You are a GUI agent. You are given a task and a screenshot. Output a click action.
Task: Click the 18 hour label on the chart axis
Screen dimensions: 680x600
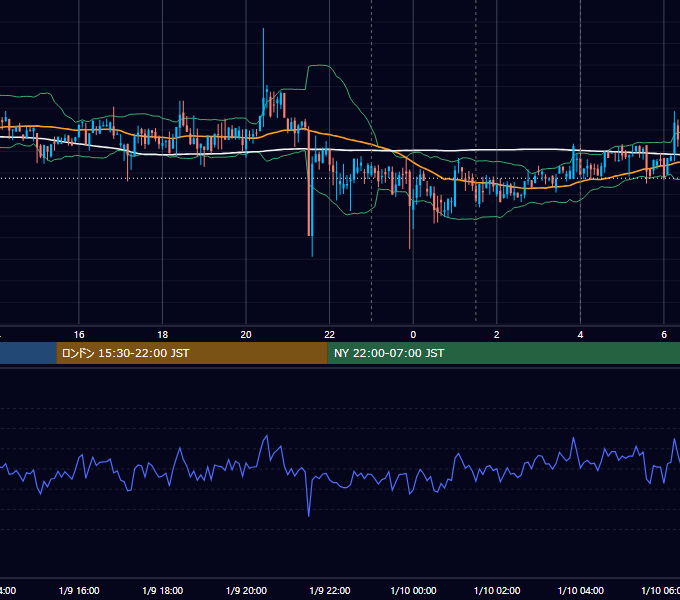[x=163, y=335]
